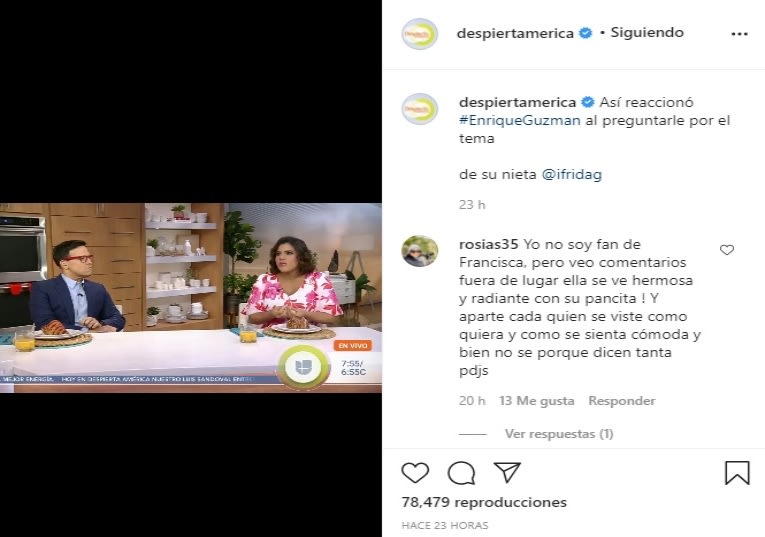
Task: Open despiertamerica profile picture in header
Action: coord(420,34)
